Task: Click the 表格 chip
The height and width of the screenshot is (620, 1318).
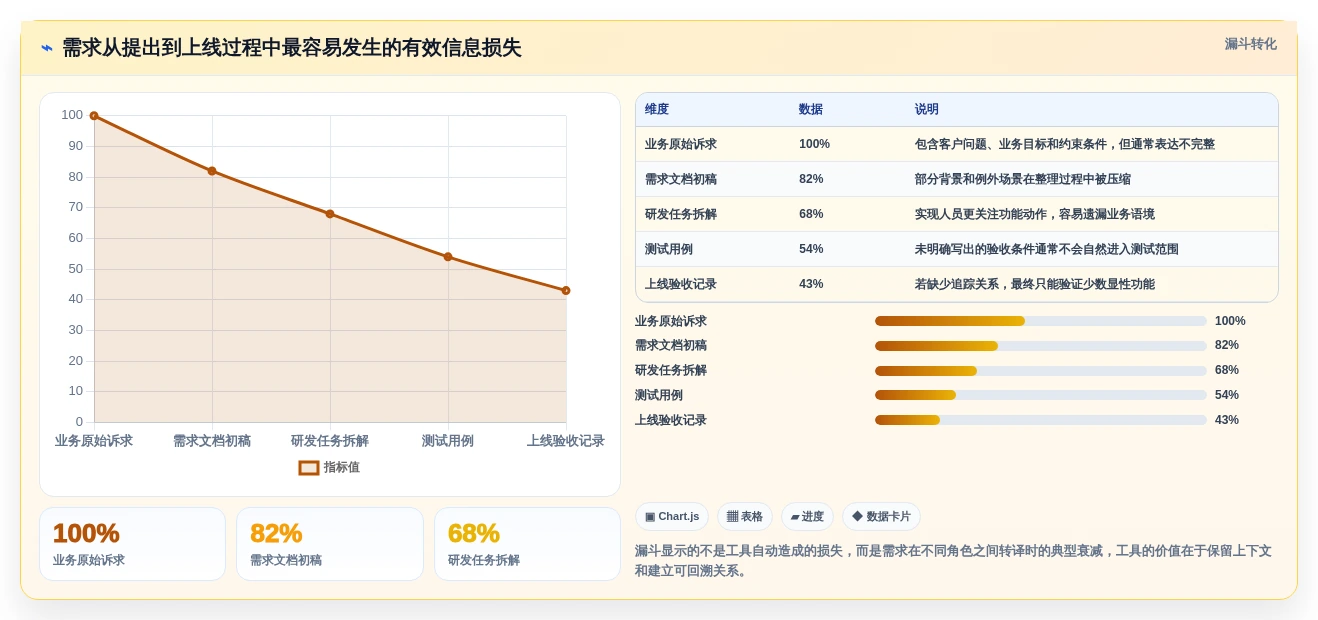Action: click(745, 517)
